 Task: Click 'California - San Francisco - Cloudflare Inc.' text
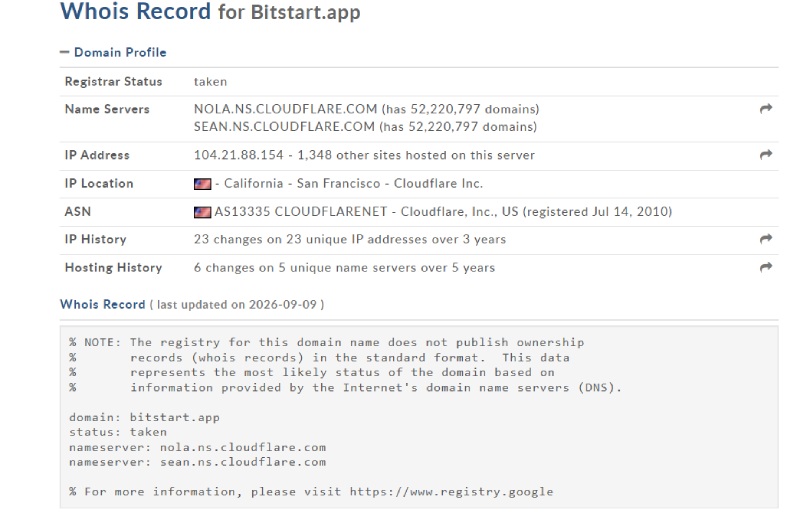click(x=353, y=183)
